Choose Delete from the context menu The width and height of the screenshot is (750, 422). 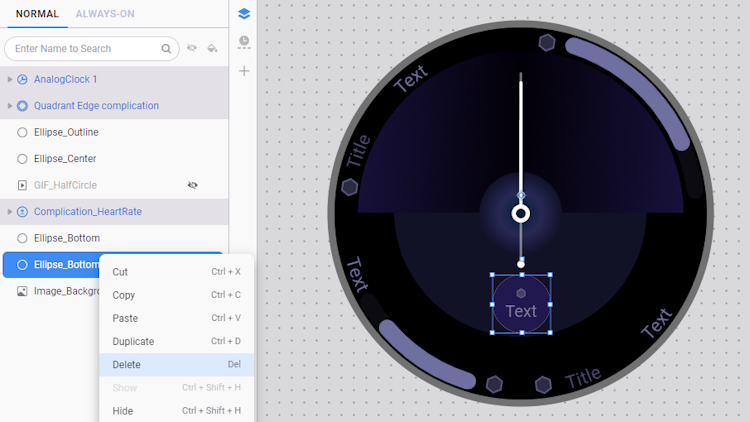[x=127, y=365]
